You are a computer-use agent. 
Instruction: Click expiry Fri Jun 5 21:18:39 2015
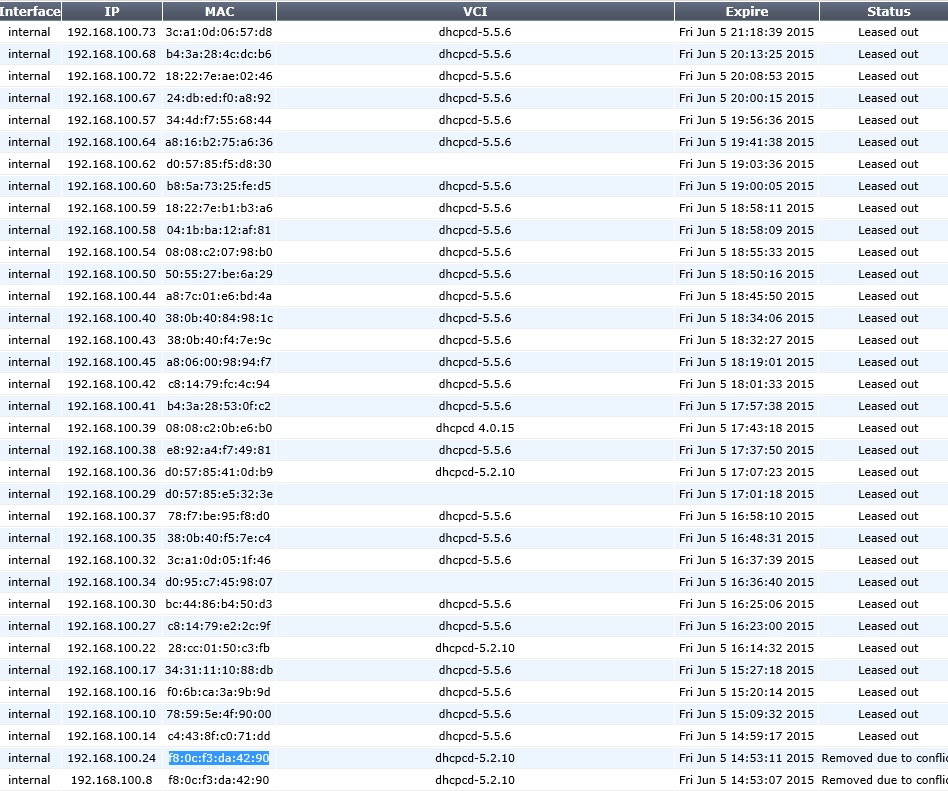[747, 32]
